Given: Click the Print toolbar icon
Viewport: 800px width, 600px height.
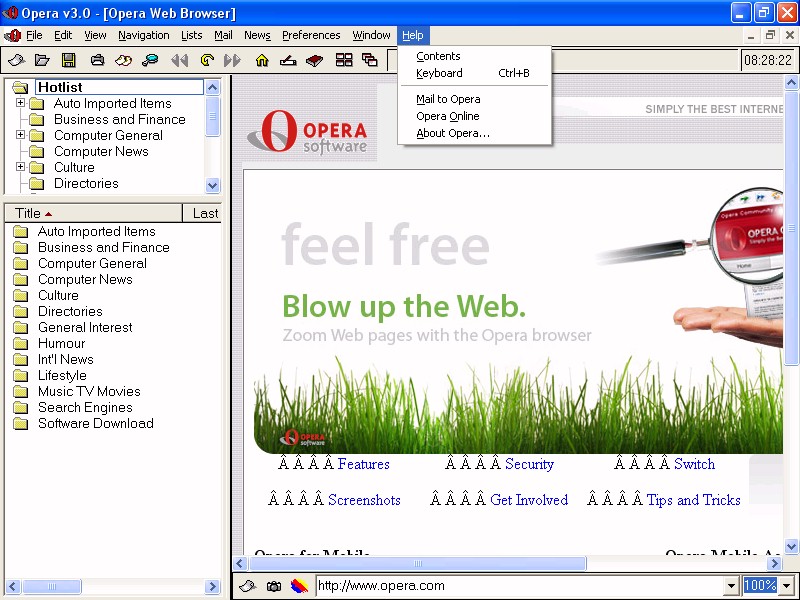Looking at the screenshot, I should 97,60.
